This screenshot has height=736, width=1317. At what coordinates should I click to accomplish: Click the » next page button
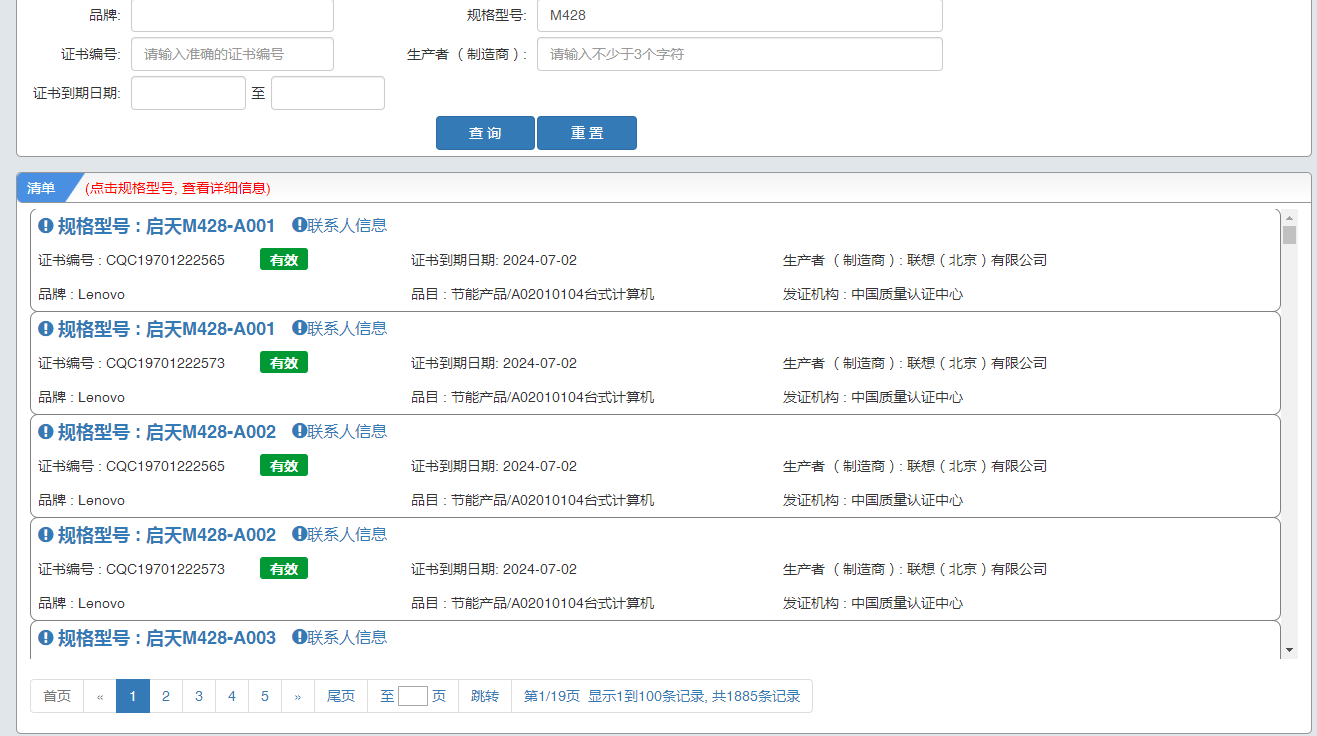pos(298,696)
